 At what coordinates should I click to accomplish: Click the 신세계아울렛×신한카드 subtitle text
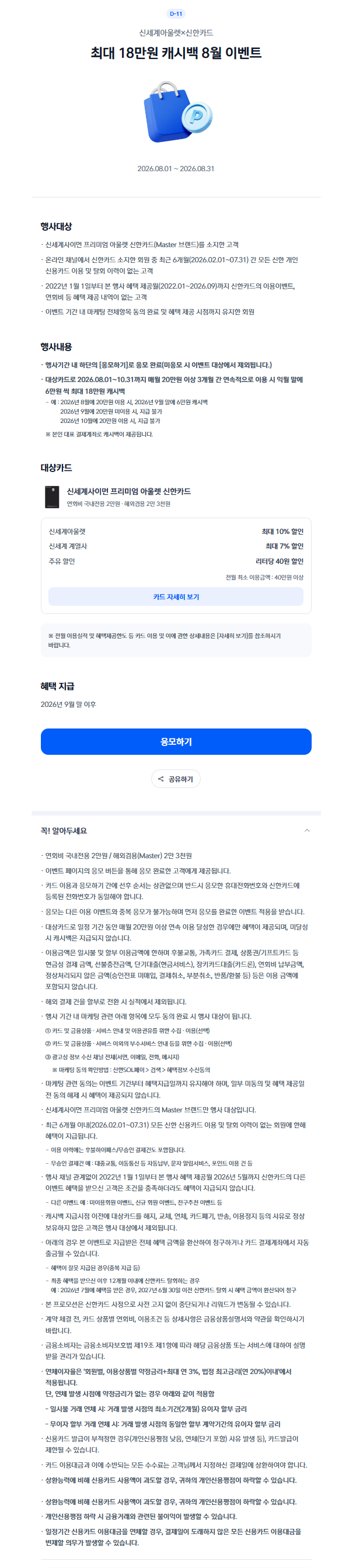[x=176, y=33]
